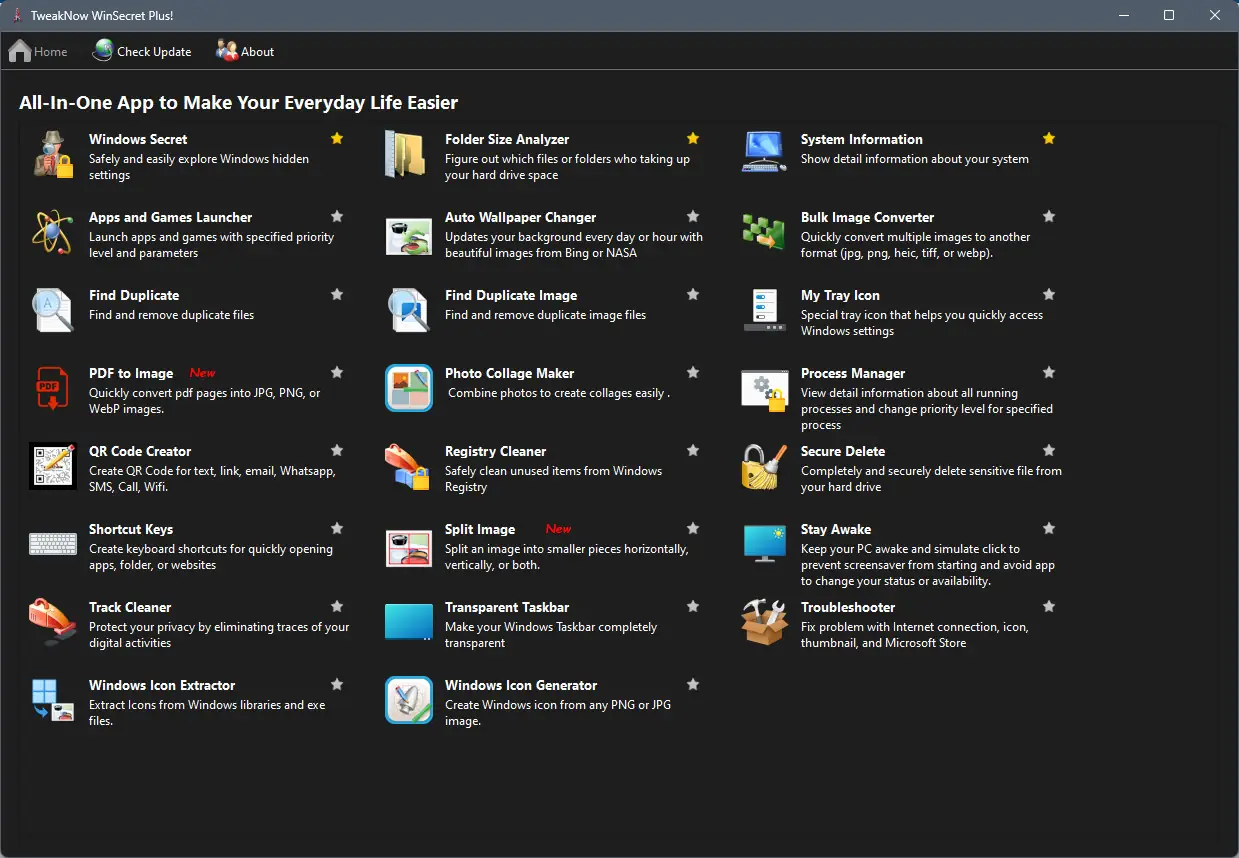1239x858 pixels.
Task: Click the Transparent Taskbar icon
Action: [408, 622]
